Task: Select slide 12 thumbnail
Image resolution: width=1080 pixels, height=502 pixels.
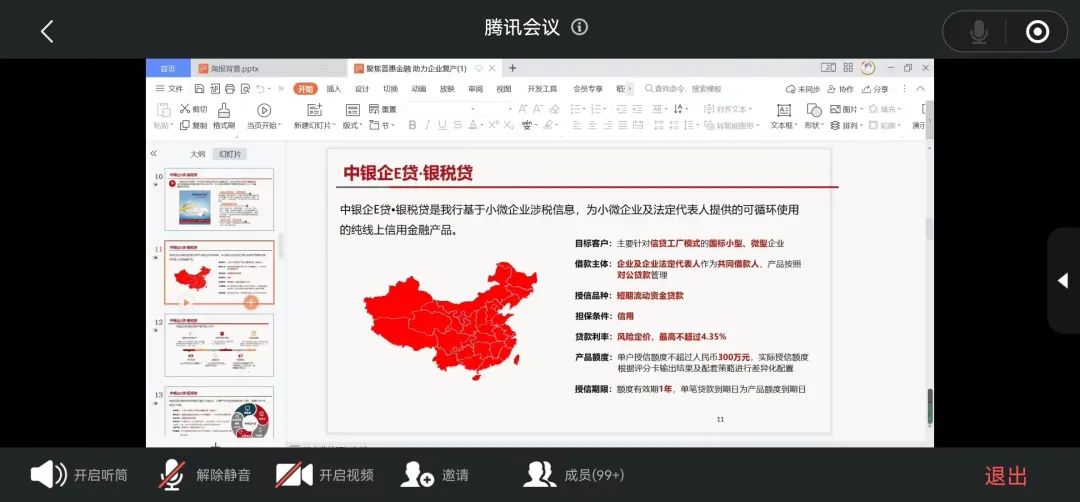Action: click(x=219, y=346)
